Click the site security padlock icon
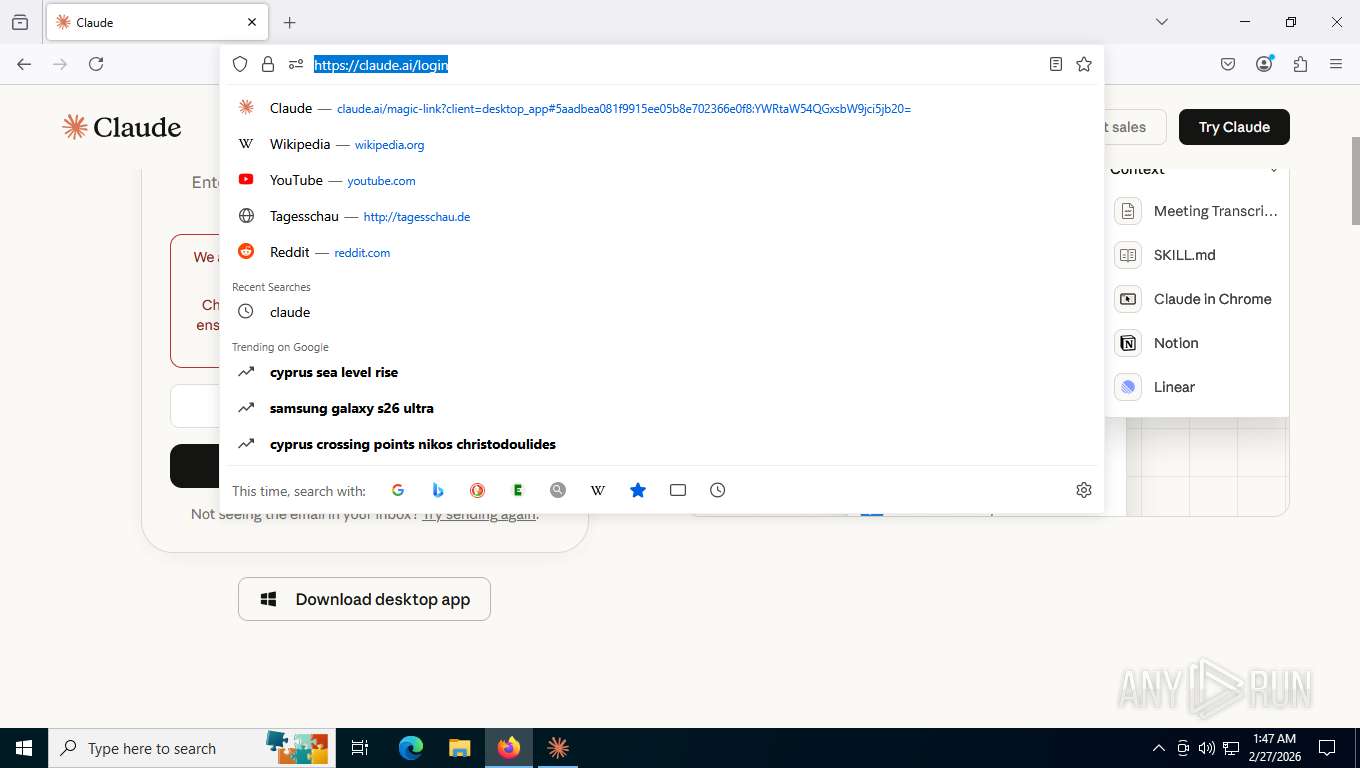Viewport: 1360px width, 768px height. coord(268,64)
